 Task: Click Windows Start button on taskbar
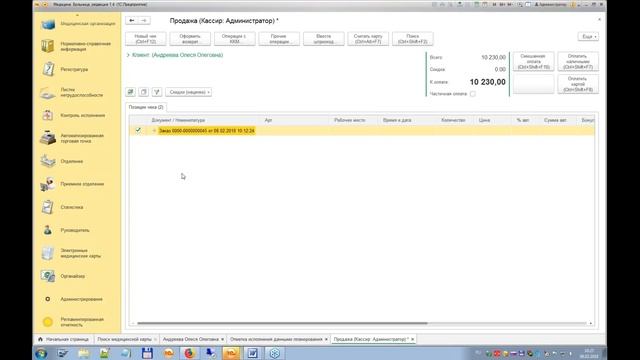[x=41, y=353]
